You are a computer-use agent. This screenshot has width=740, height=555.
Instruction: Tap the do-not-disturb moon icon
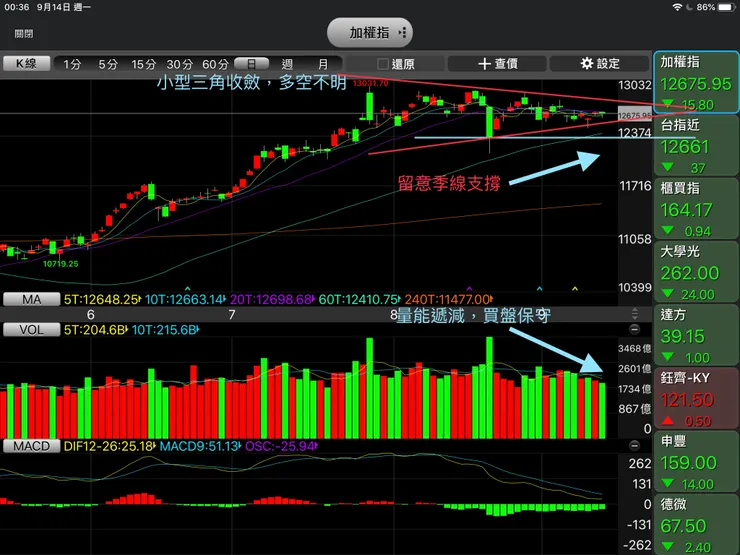690,7
